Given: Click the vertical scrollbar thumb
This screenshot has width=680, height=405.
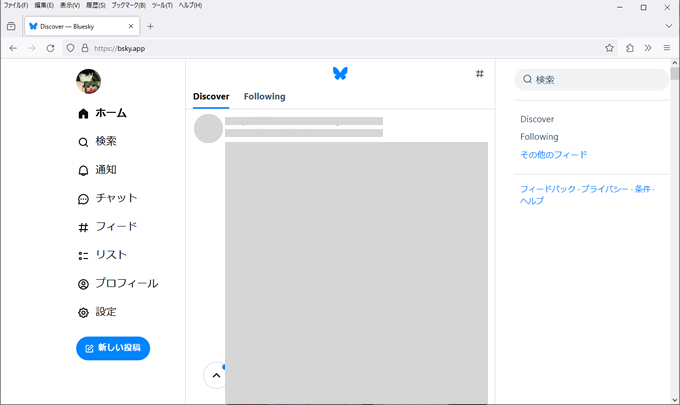Looking at the screenshot, I should (x=674, y=73).
